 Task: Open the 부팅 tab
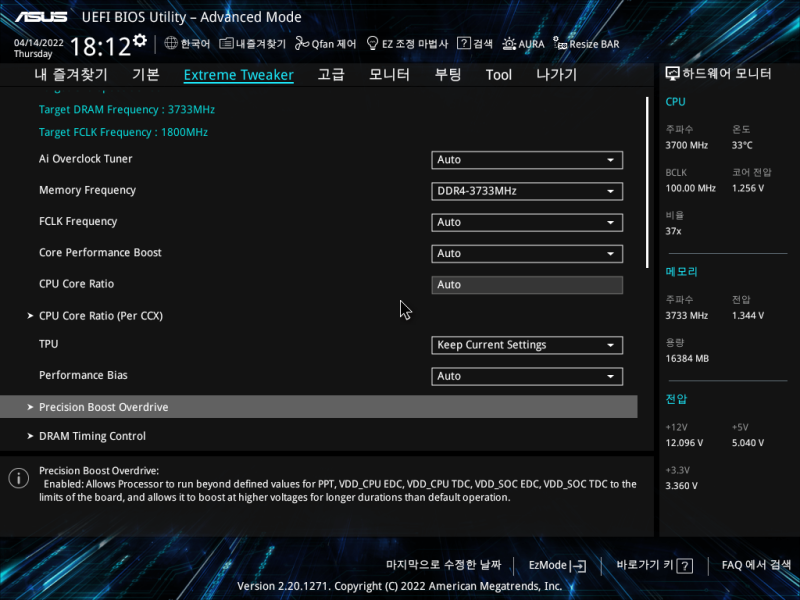pyautogui.click(x=448, y=74)
